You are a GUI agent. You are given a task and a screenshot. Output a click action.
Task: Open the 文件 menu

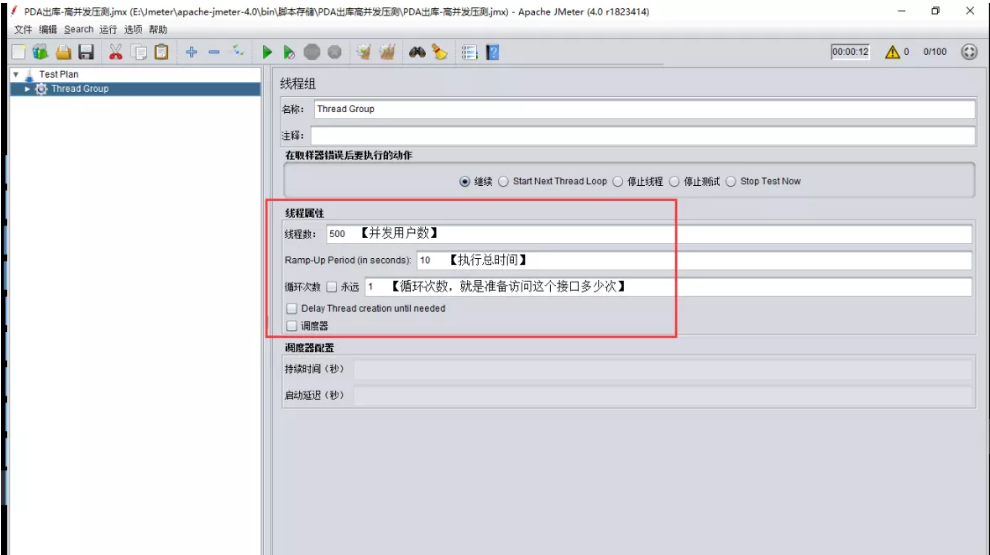(x=23, y=30)
